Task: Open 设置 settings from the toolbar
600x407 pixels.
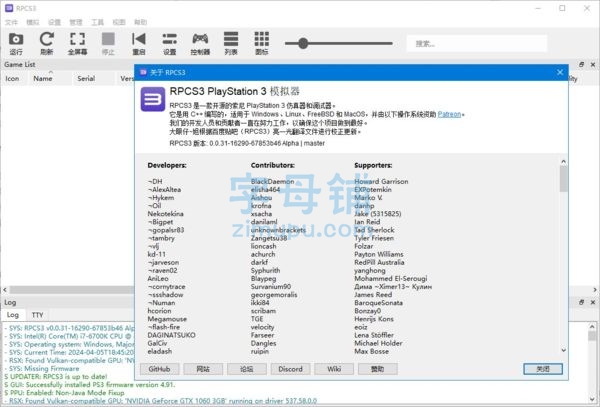Action: [x=170, y=43]
